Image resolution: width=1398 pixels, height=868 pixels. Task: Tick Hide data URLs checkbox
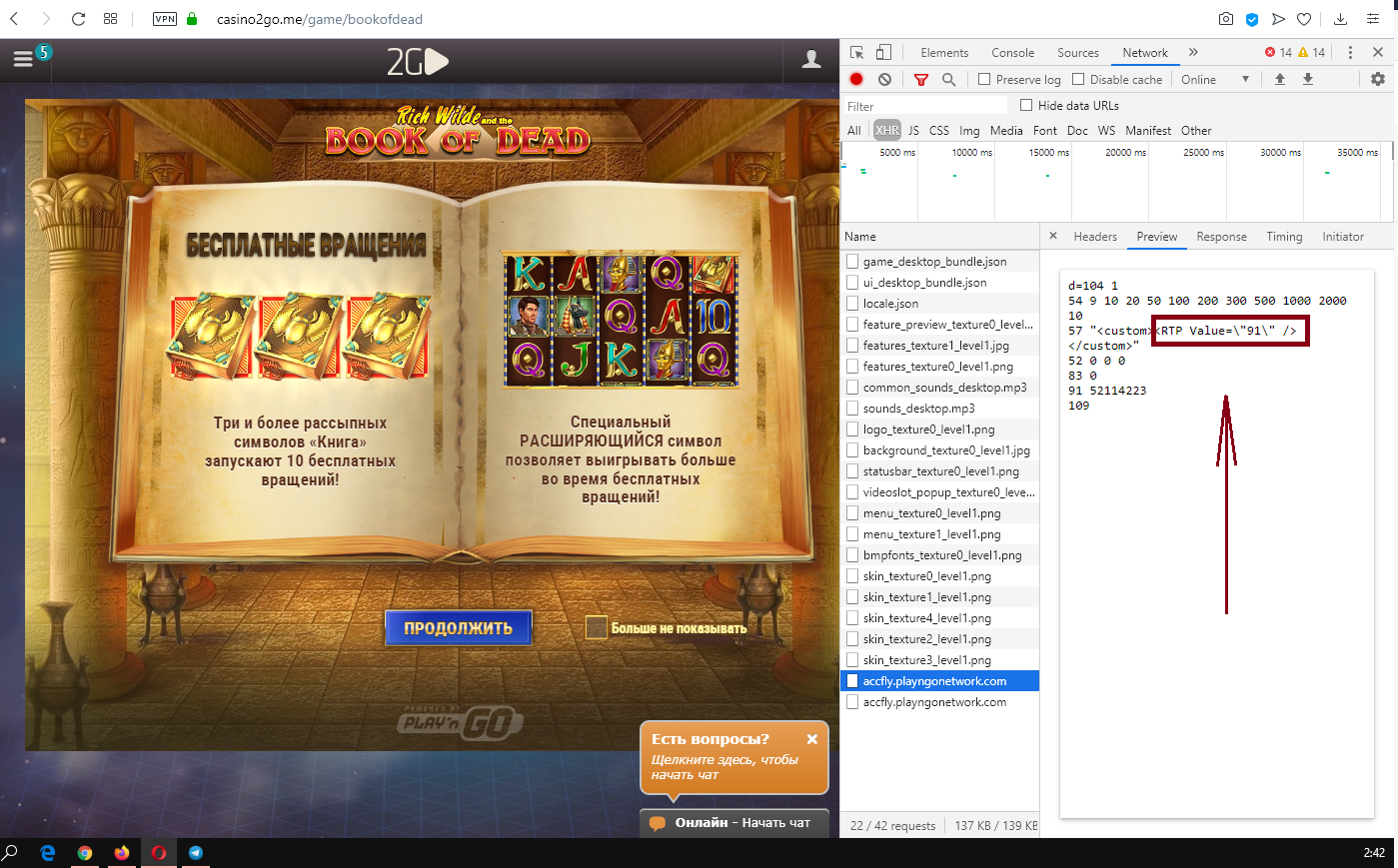1026,105
